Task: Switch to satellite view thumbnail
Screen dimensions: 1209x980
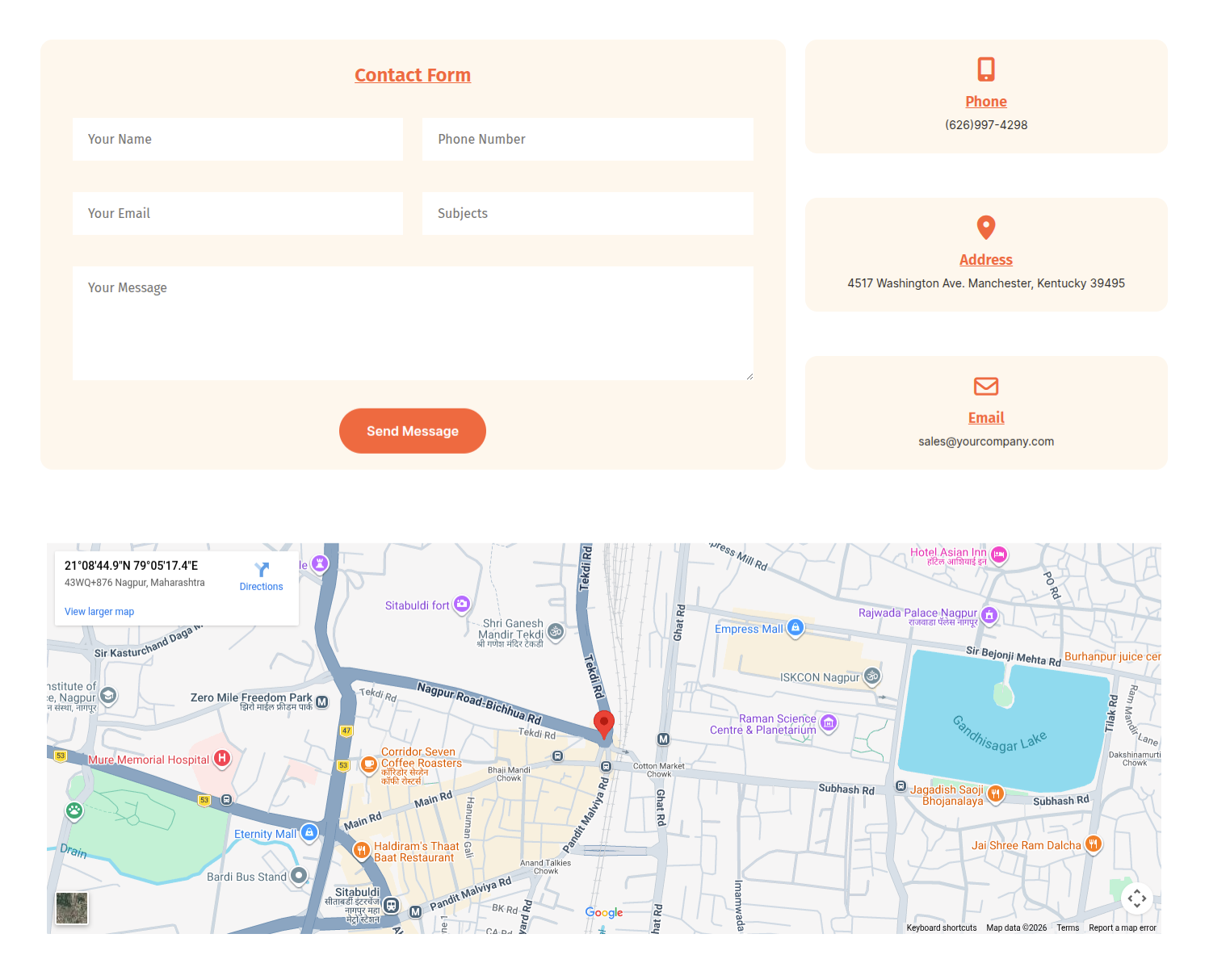Action: (x=72, y=908)
